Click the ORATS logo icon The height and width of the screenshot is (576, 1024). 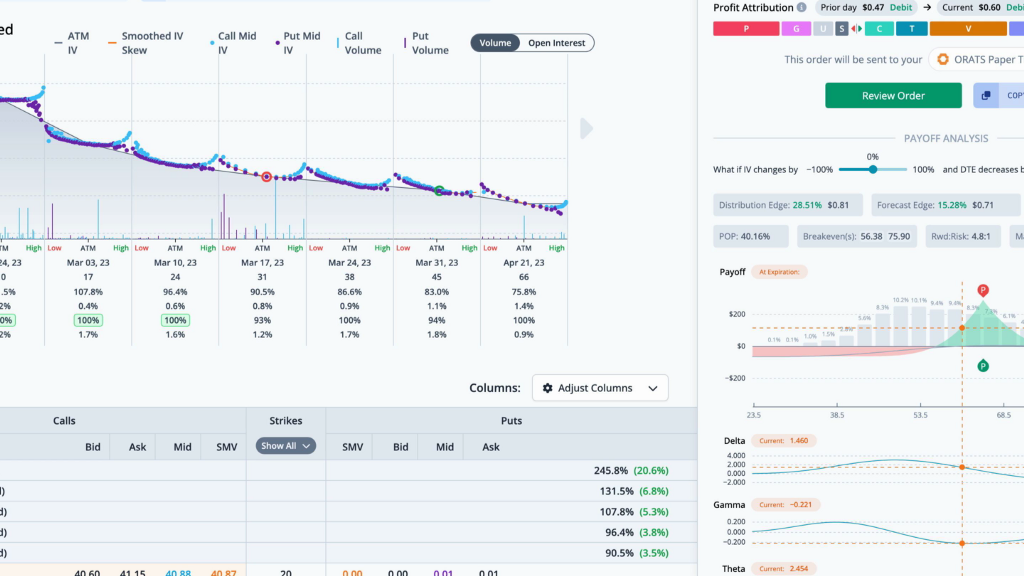(x=942, y=59)
